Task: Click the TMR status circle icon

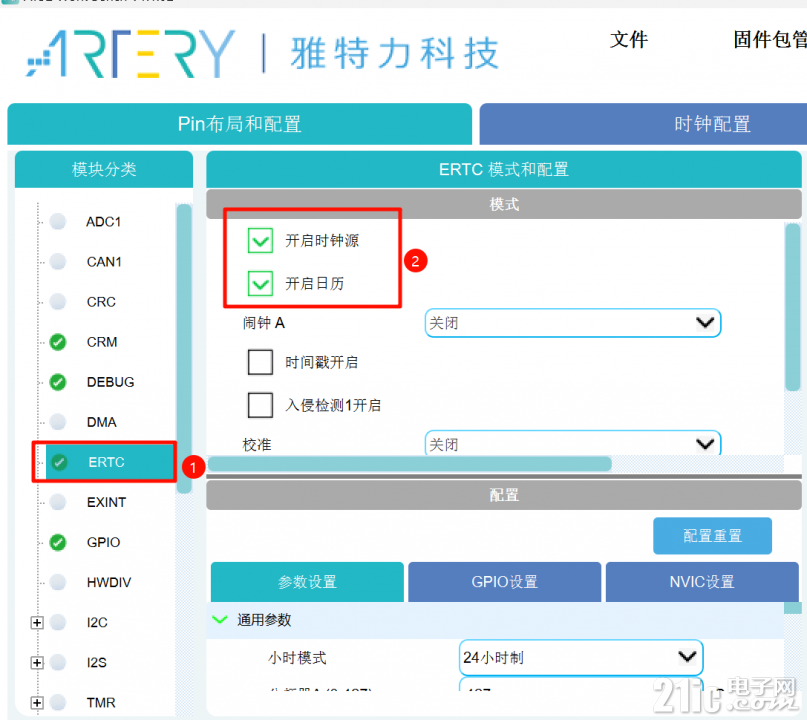Action: pyautogui.click(x=58, y=703)
